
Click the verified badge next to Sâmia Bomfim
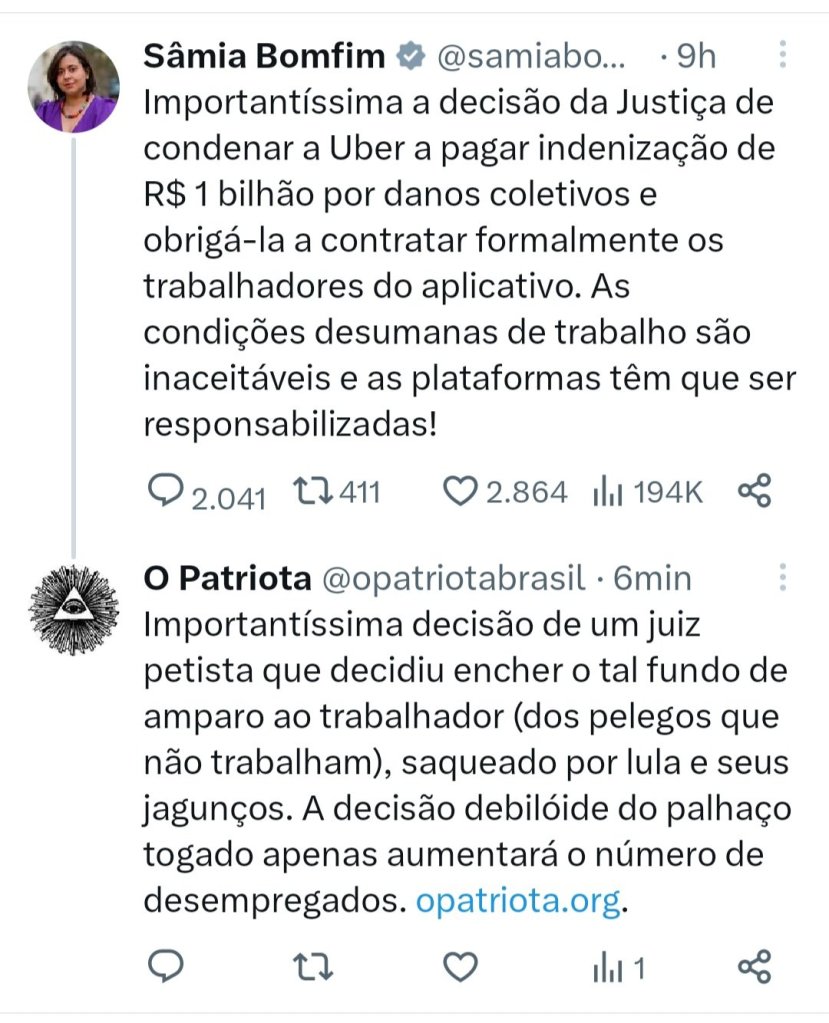pyautogui.click(x=410, y=57)
